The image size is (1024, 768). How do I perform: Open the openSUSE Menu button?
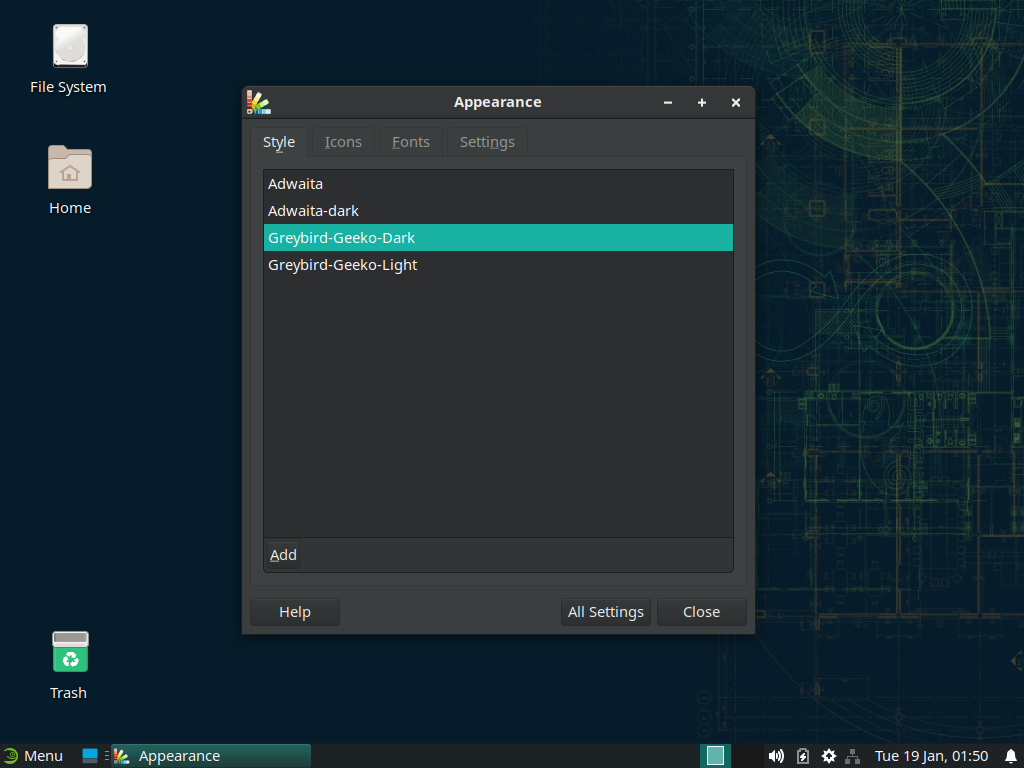pyautogui.click(x=33, y=756)
